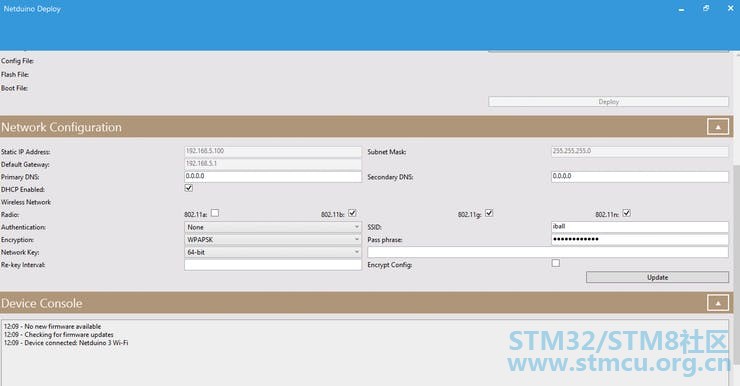Collapse the Network Configuration section
The image size is (740, 386).
718,127
